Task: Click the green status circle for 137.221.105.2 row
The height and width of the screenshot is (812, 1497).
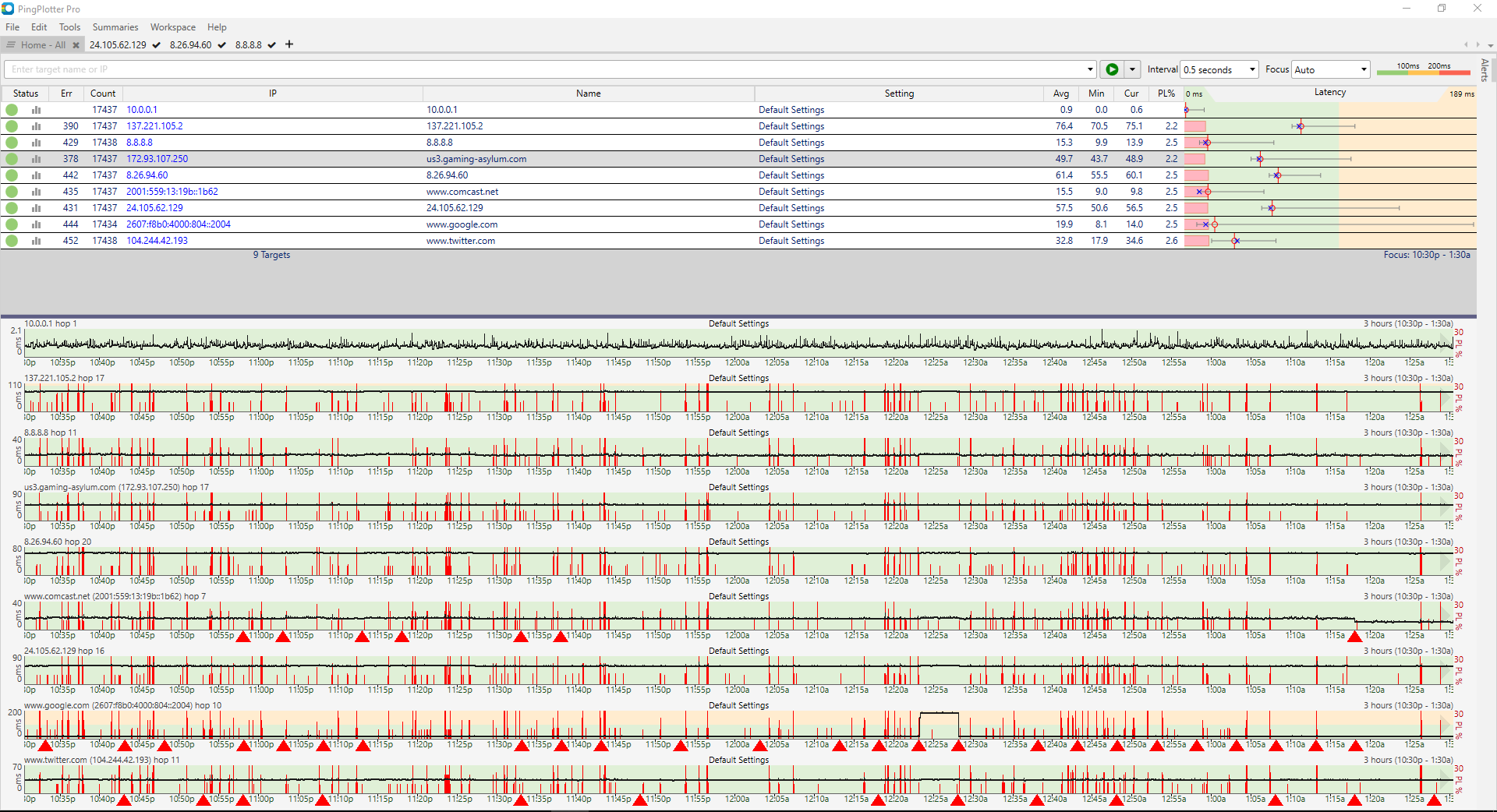Action: pyautogui.click(x=12, y=126)
